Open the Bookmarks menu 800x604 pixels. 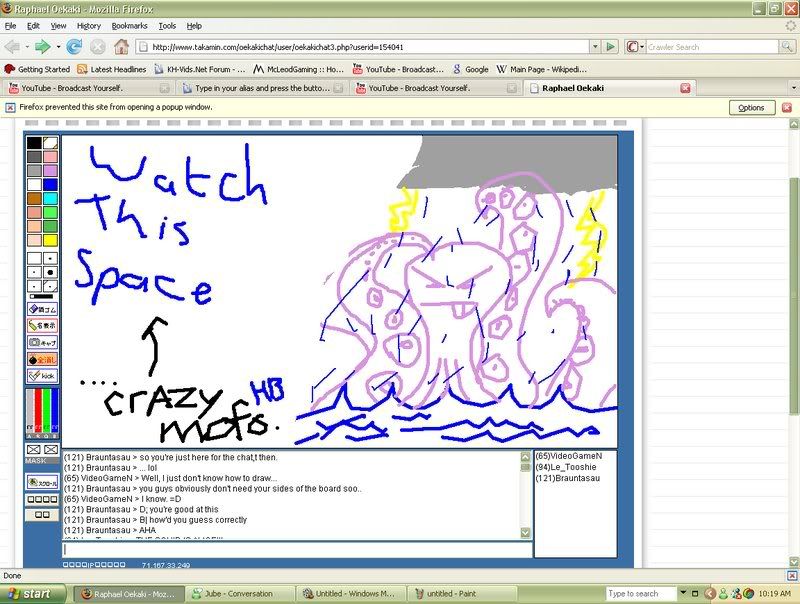tap(128, 25)
